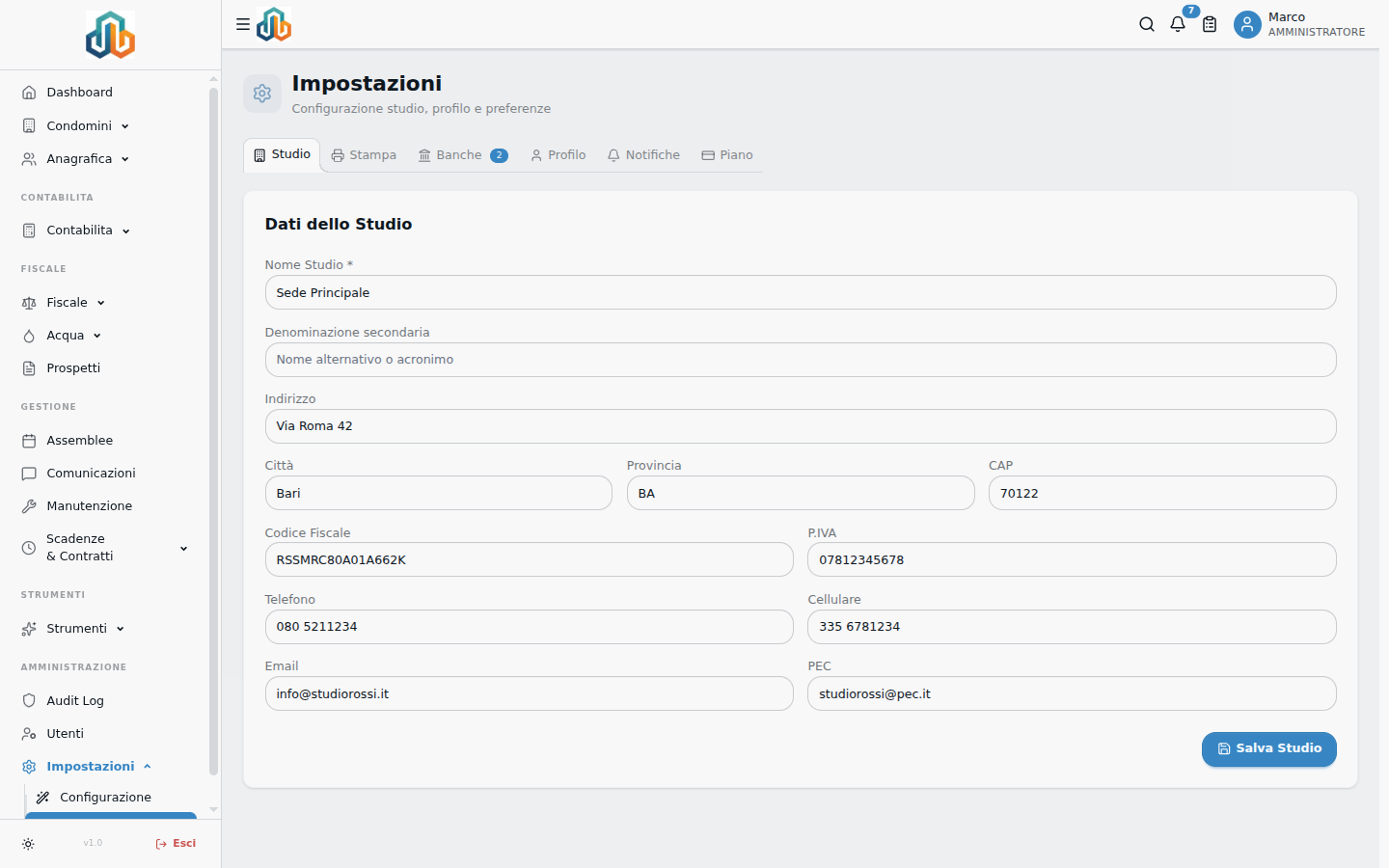This screenshot has height=868, width=1389.
Task: Switch to the Stampa tab
Action: tap(364, 155)
